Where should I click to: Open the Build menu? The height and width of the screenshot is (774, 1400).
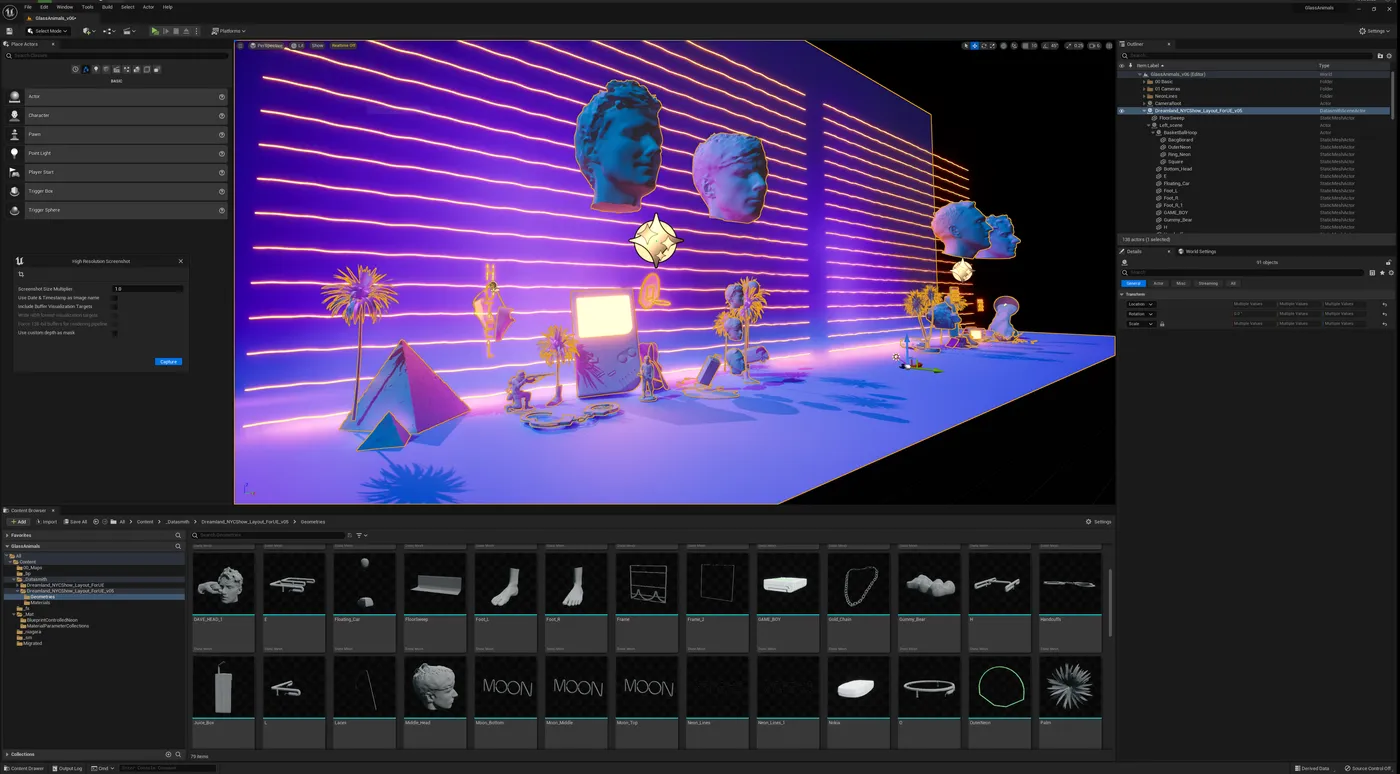pos(106,6)
